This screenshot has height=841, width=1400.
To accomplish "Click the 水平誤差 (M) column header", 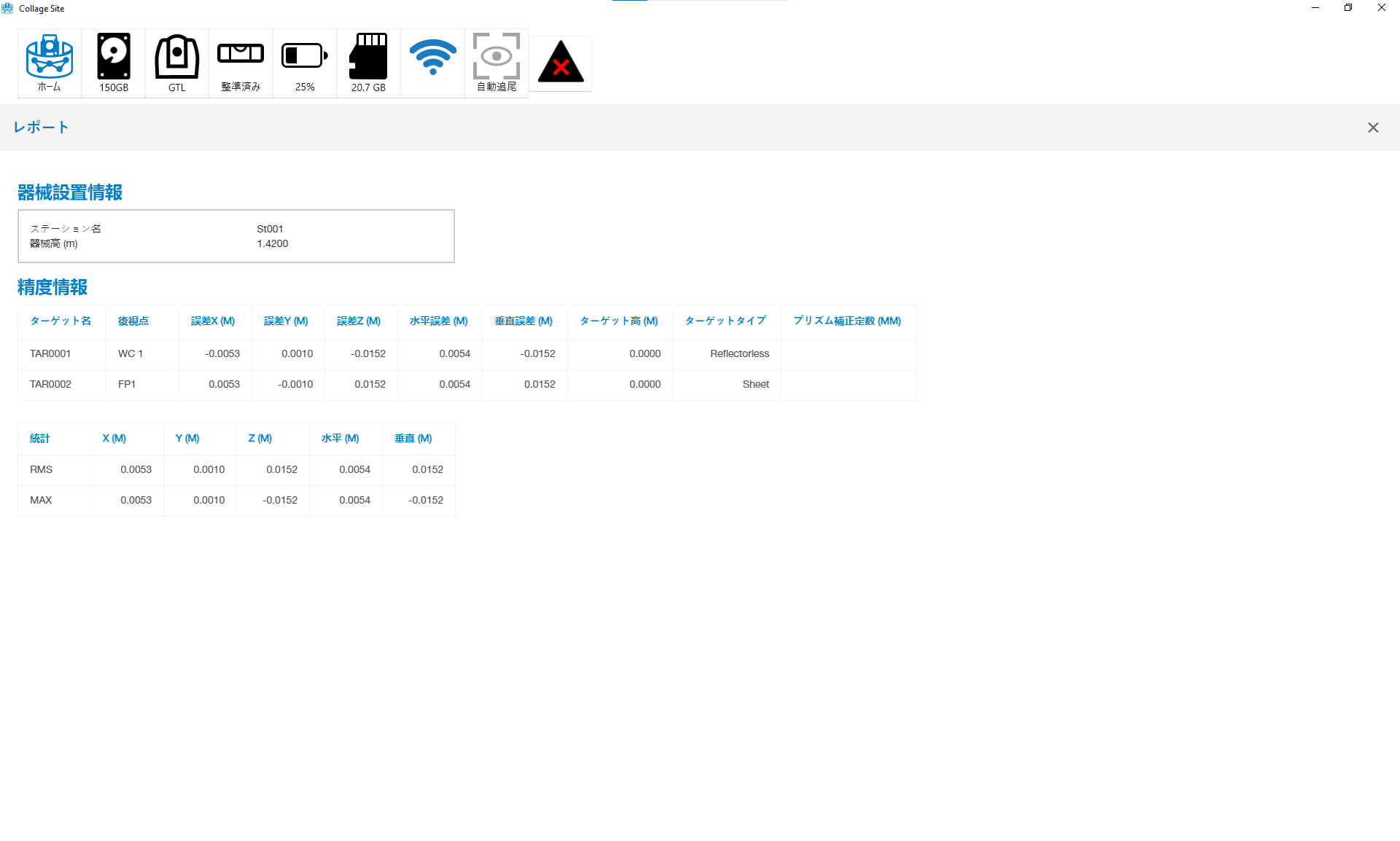I will (x=438, y=321).
